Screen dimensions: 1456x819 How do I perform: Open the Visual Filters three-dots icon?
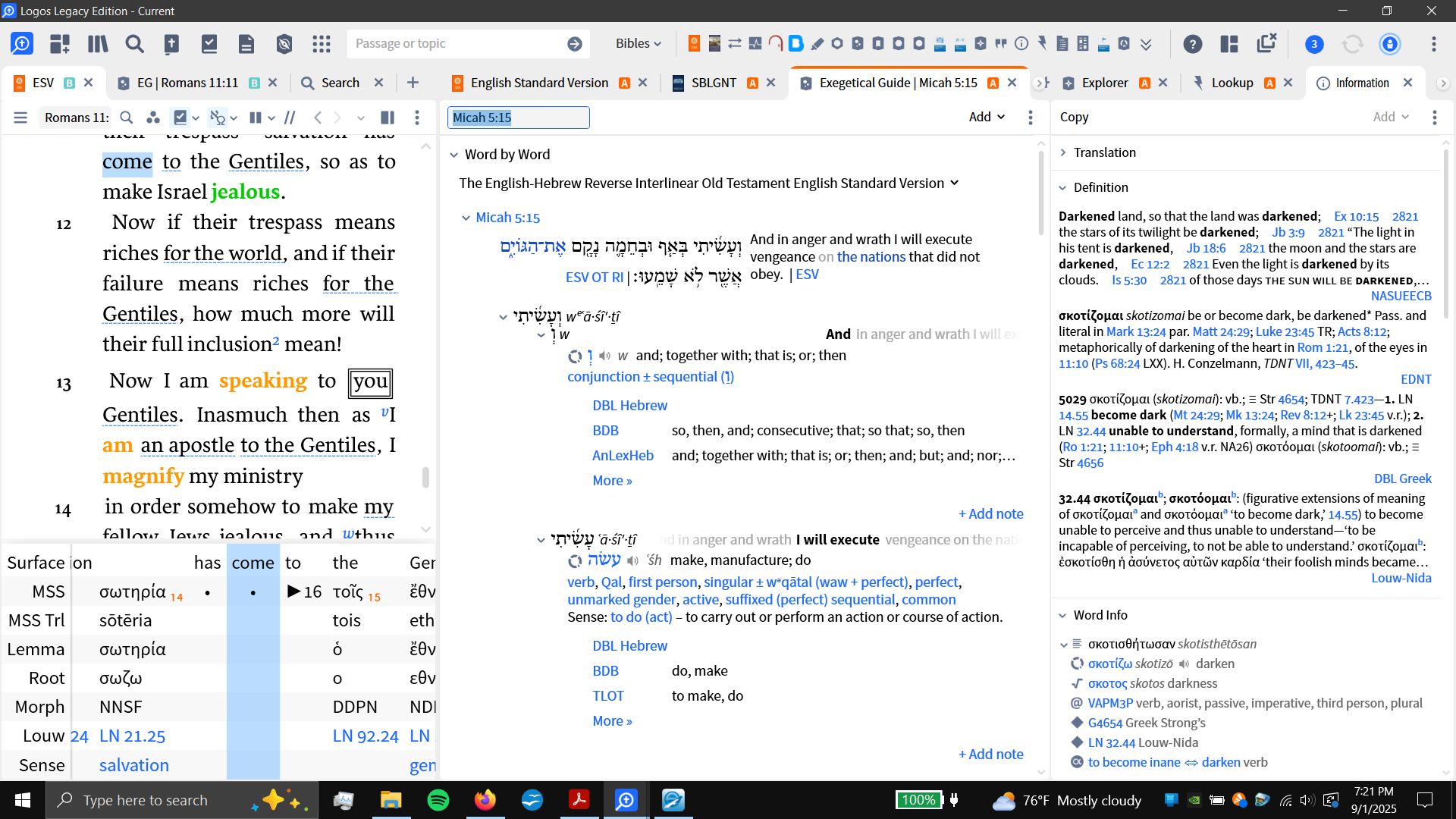click(x=153, y=118)
